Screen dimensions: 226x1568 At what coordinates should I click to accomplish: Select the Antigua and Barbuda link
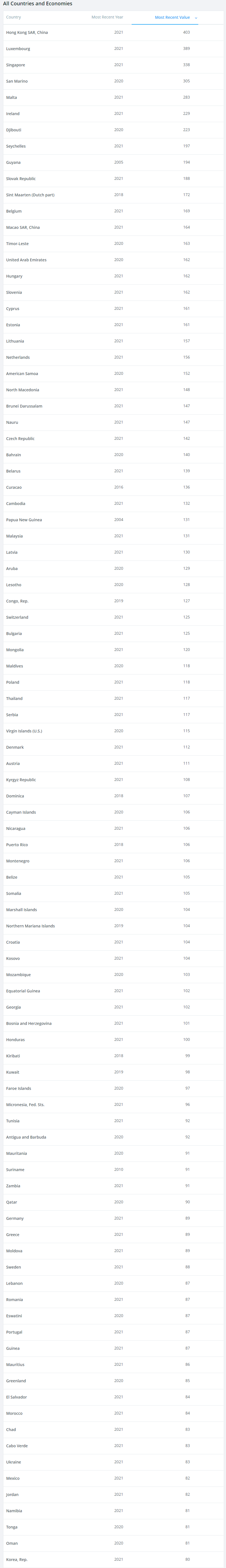click(26, 1137)
